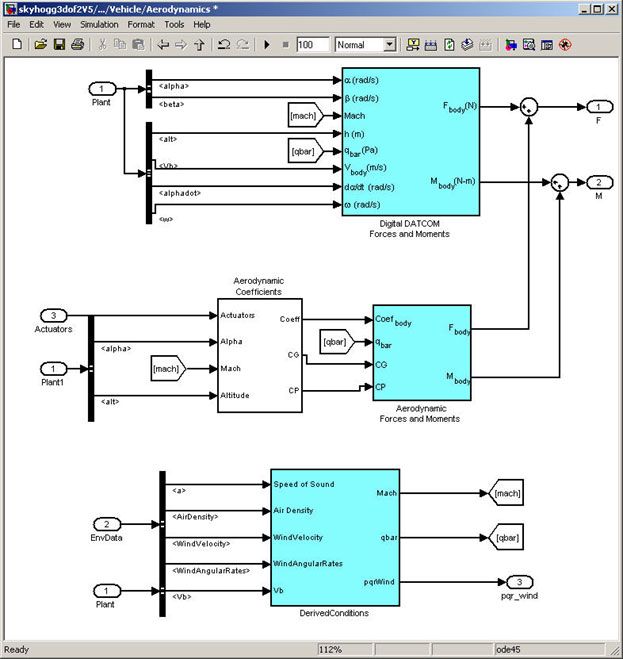Open the Format menu
The image size is (623, 659).
(141, 25)
